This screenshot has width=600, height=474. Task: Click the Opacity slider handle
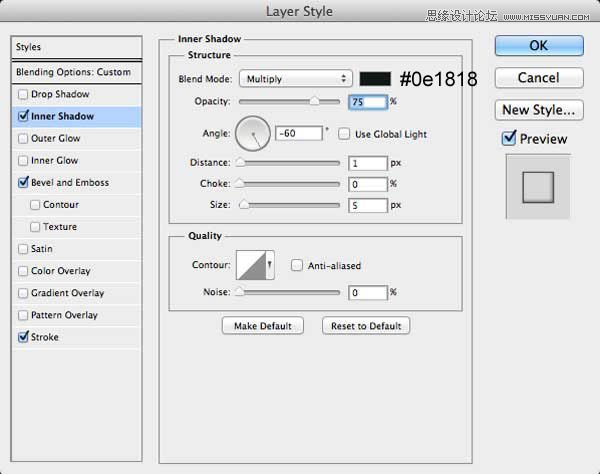click(314, 101)
